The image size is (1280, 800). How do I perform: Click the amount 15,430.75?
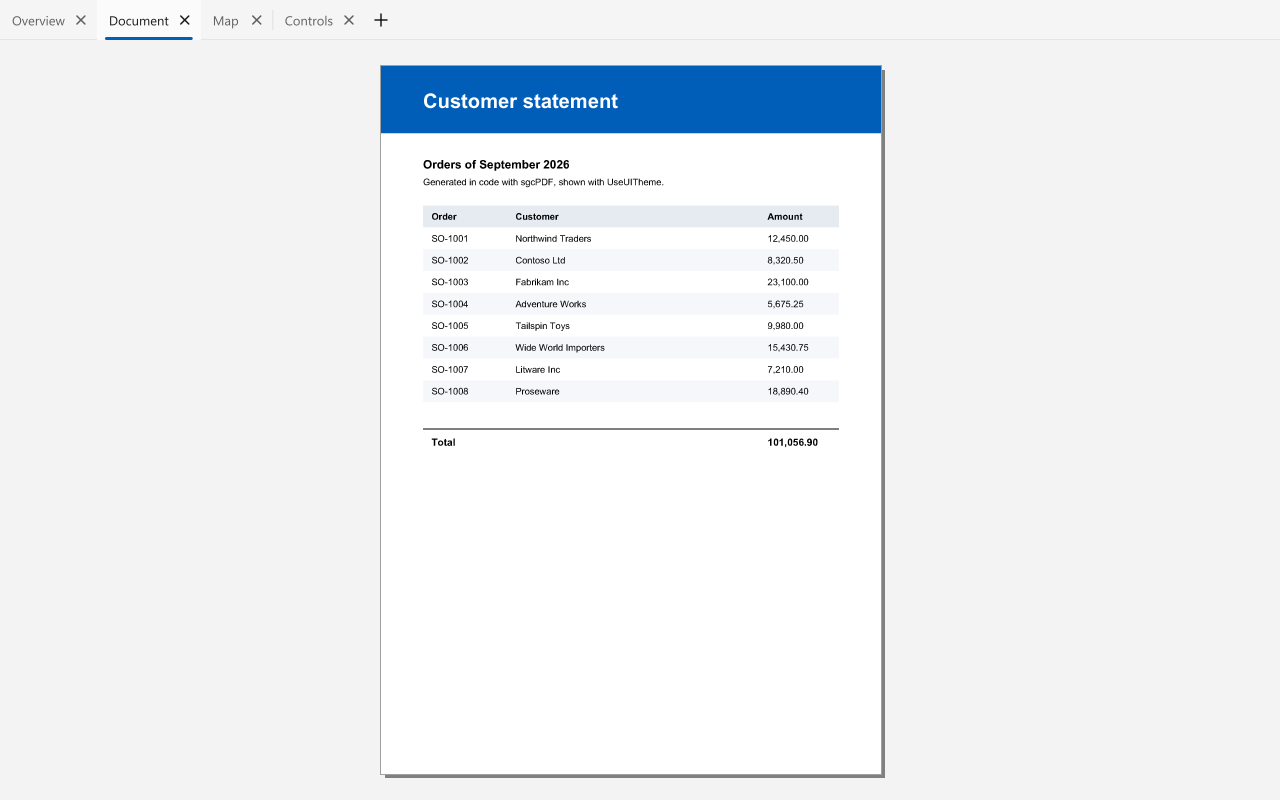[788, 349]
